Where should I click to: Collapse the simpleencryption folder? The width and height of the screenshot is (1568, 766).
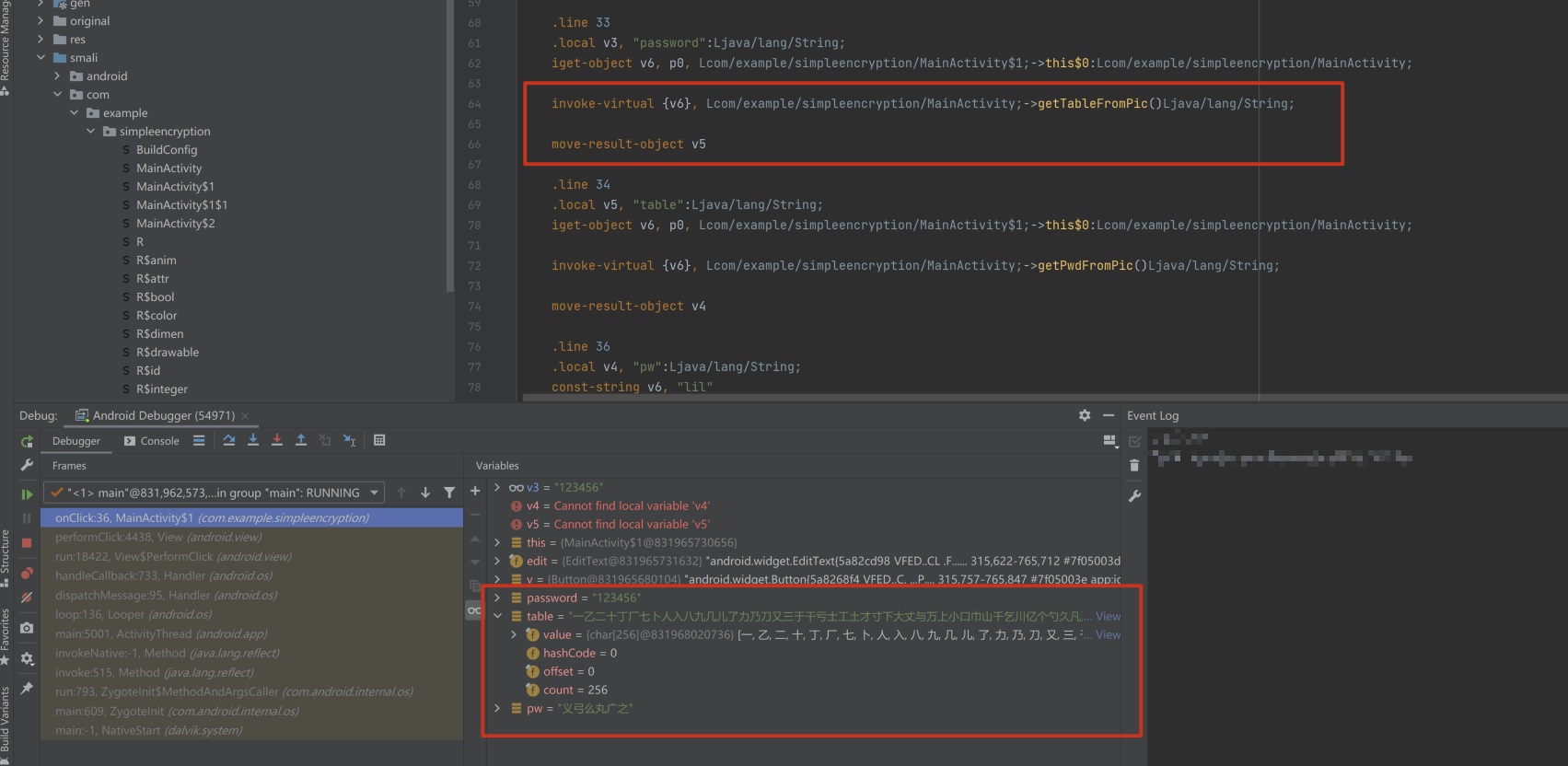tap(90, 131)
